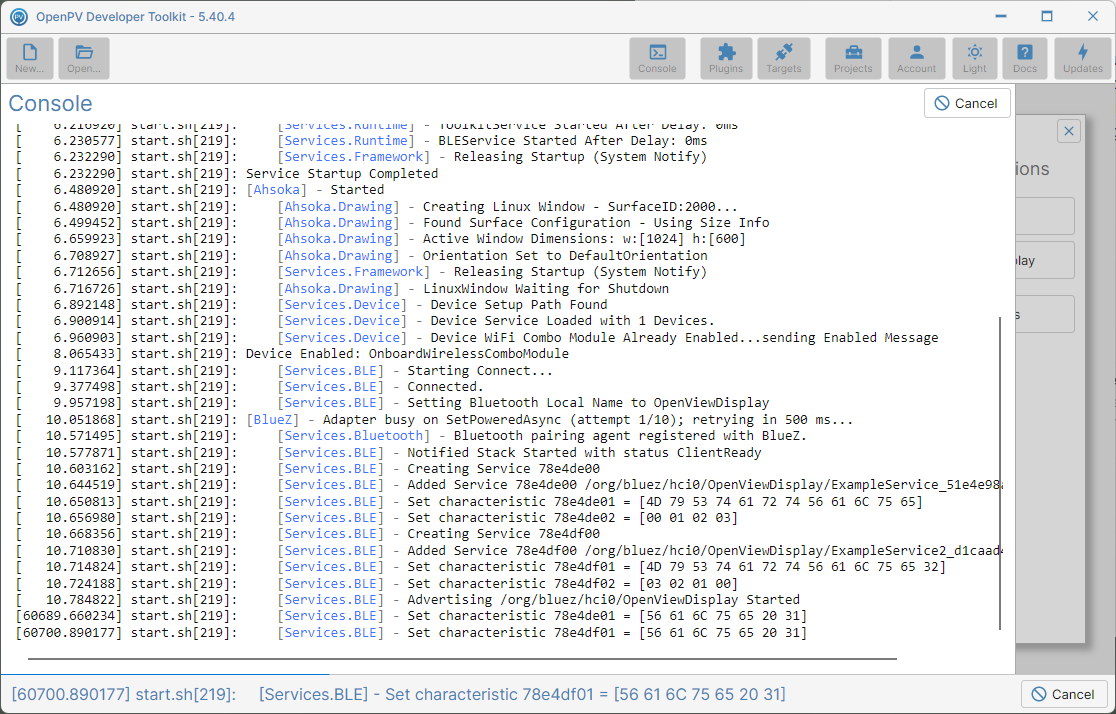
Task: Select the '[Ahsoka] - Started' log line
Action: click(200, 190)
